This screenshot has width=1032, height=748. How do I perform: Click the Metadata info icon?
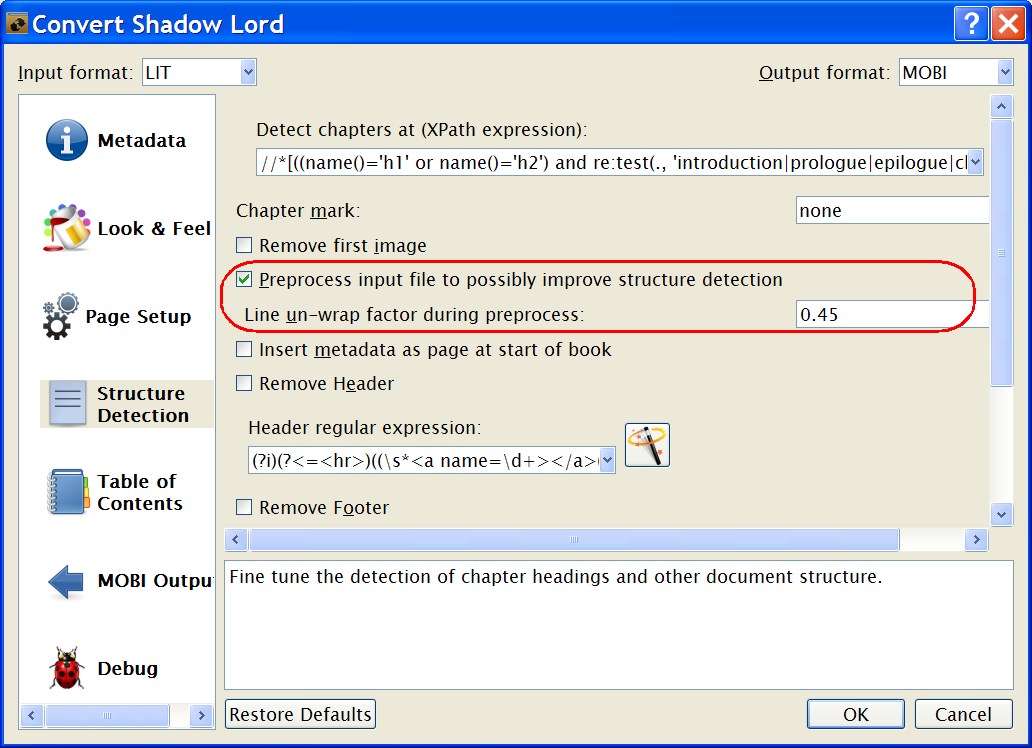pyautogui.click(x=67, y=141)
